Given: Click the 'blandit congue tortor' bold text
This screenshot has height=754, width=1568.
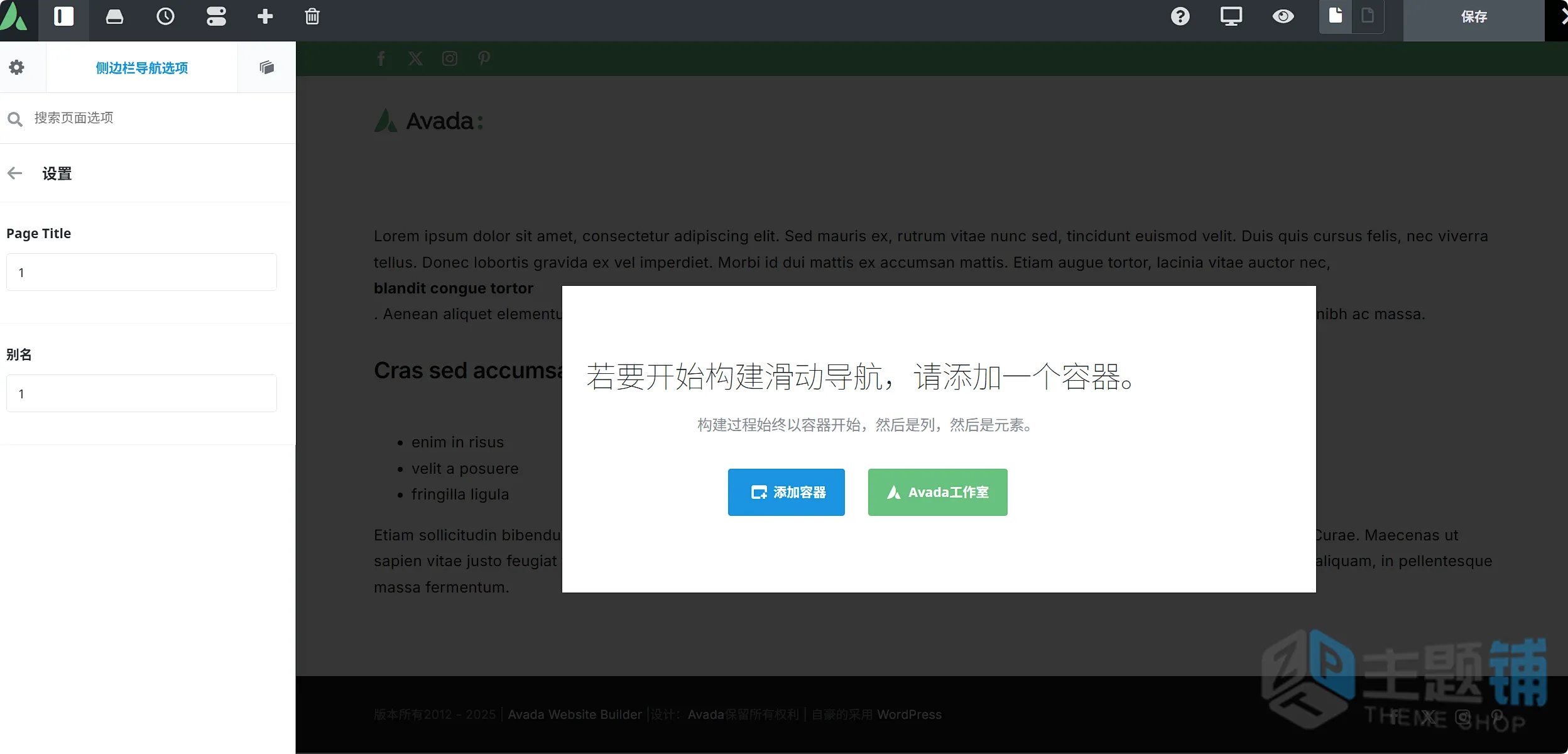Looking at the screenshot, I should coord(454,288).
